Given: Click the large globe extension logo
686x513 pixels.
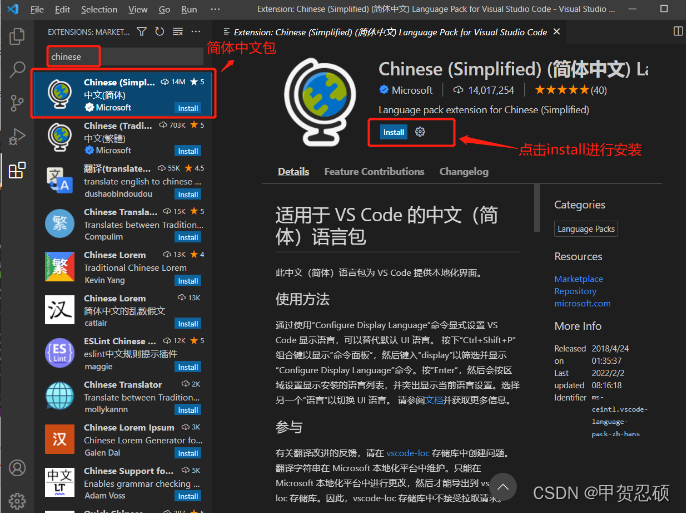Looking at the screenshot, I should 320,101.
